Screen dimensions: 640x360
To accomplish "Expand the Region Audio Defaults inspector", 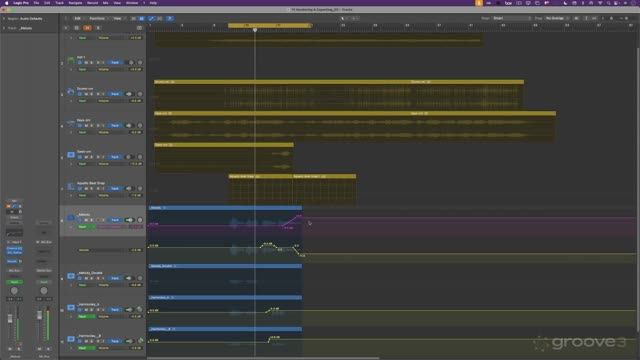I will 4,19.
